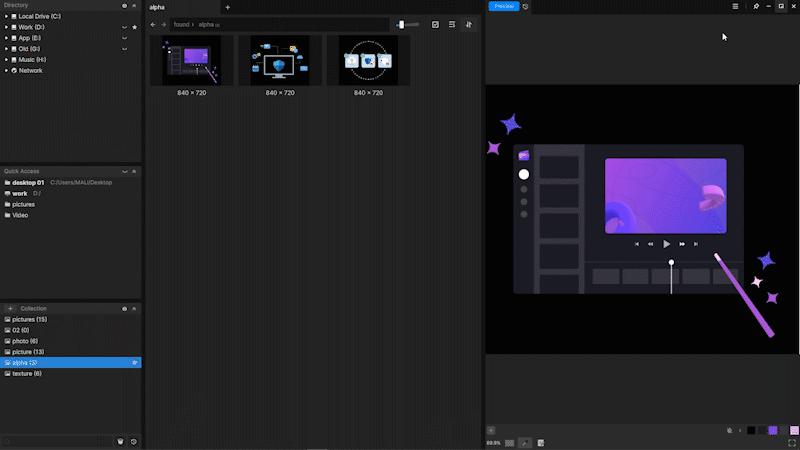Expand the Network tree node
The image size is (800, 450).
click(6, 70)
